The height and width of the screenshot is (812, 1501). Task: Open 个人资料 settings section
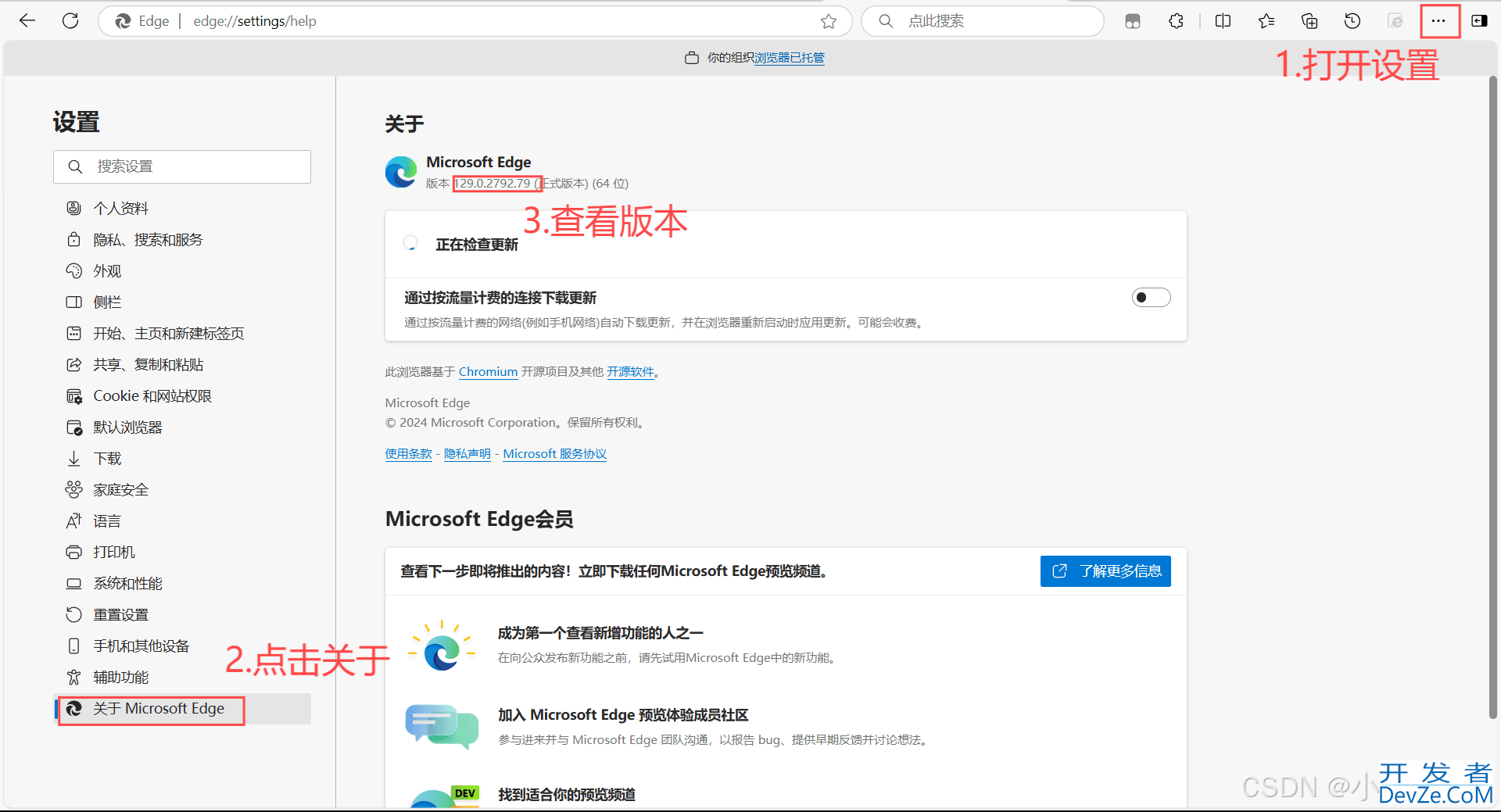click(x=182, y=209)
